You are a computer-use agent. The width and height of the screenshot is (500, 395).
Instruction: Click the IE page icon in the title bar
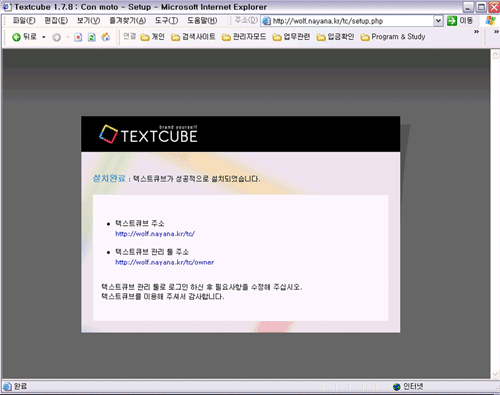7,7
